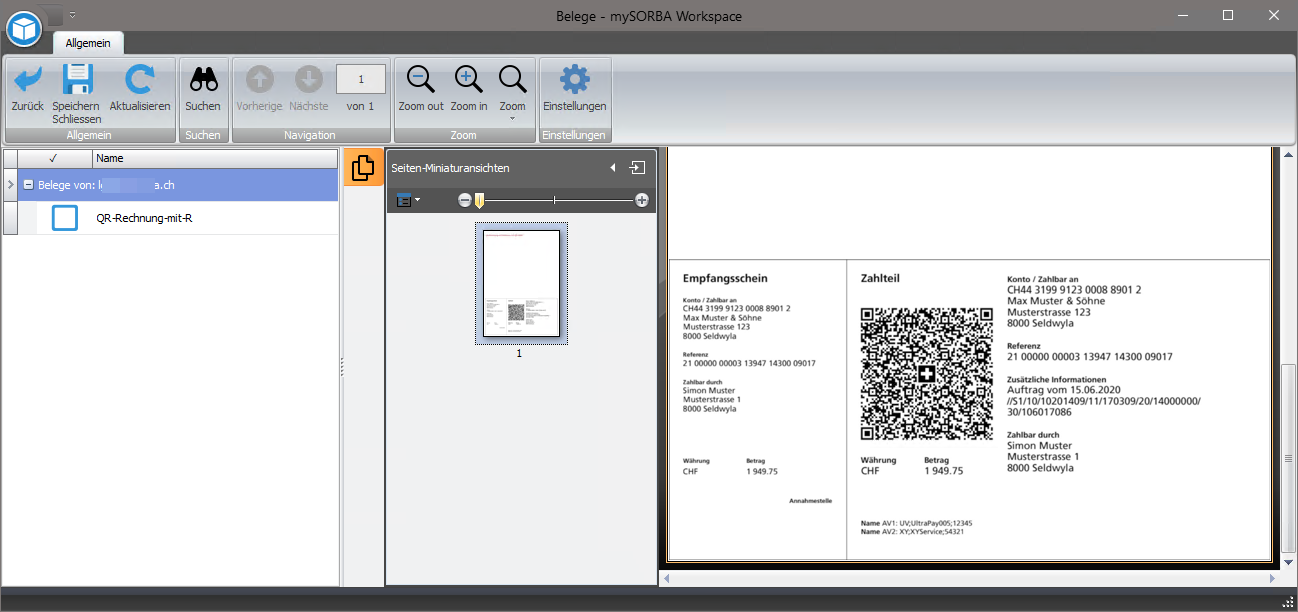Open the mySORBA application cube menu
Image resolution: width=1298 pixels, height=612 pixels.
(x=23, y=28)
